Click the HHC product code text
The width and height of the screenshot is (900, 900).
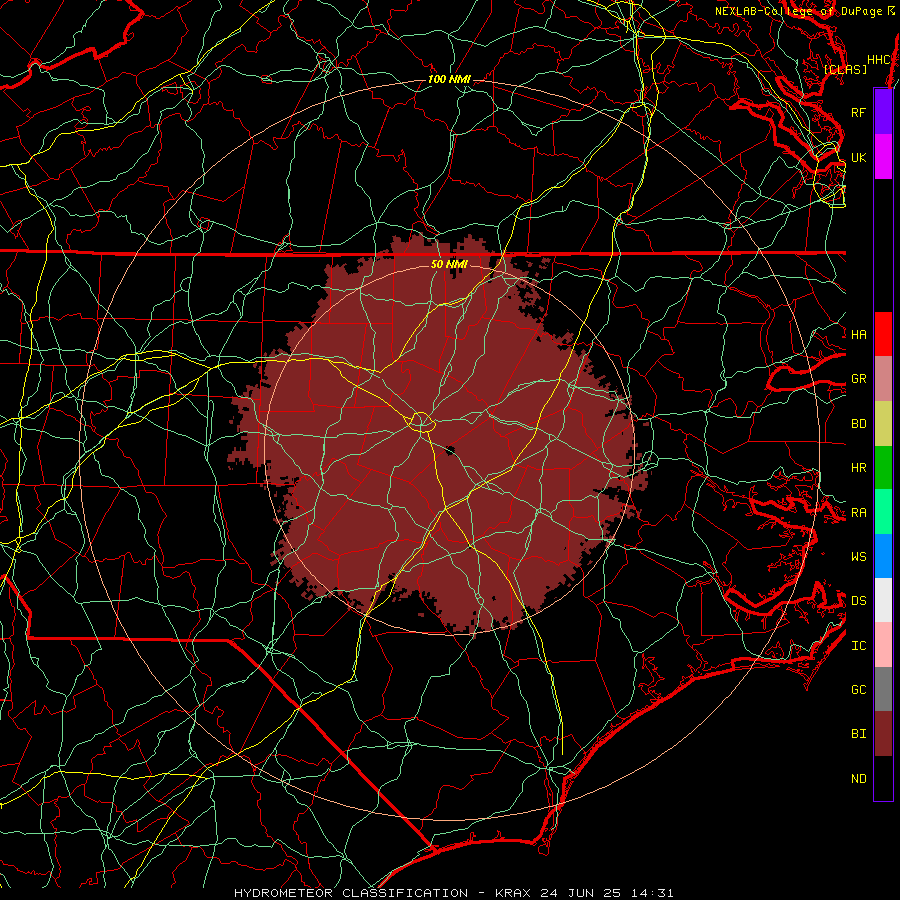pyautogui.click(x=878, y=60)
